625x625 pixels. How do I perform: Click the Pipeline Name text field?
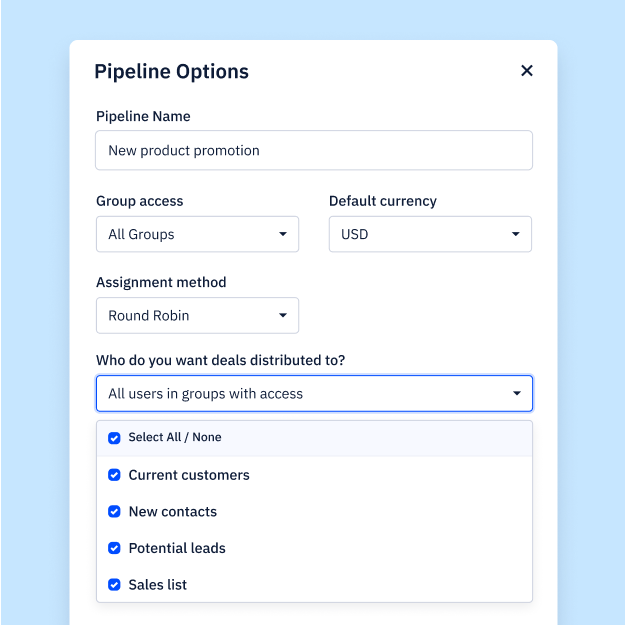[314, 151]
